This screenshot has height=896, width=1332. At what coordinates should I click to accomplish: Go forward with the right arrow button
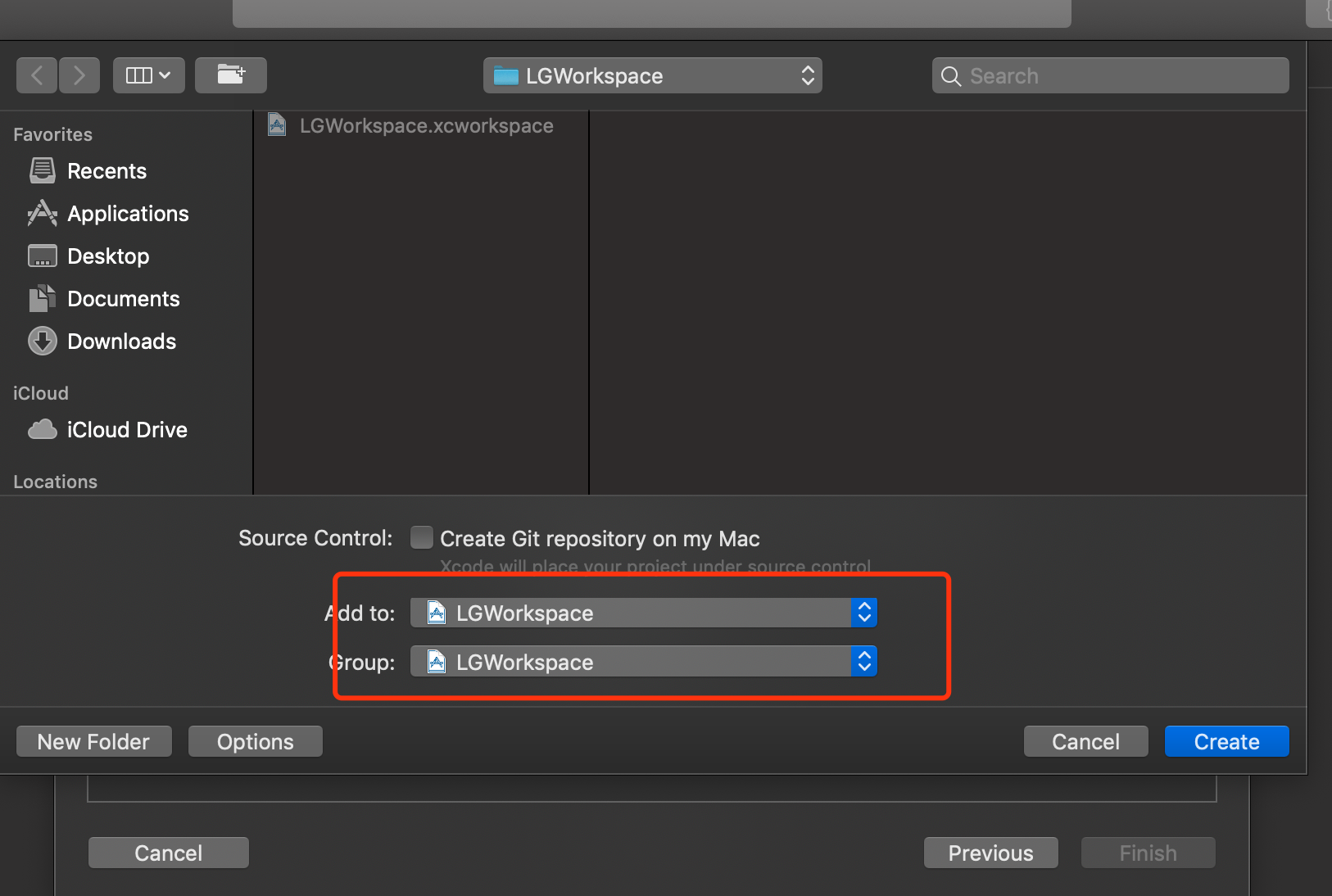tap(79, 75)
